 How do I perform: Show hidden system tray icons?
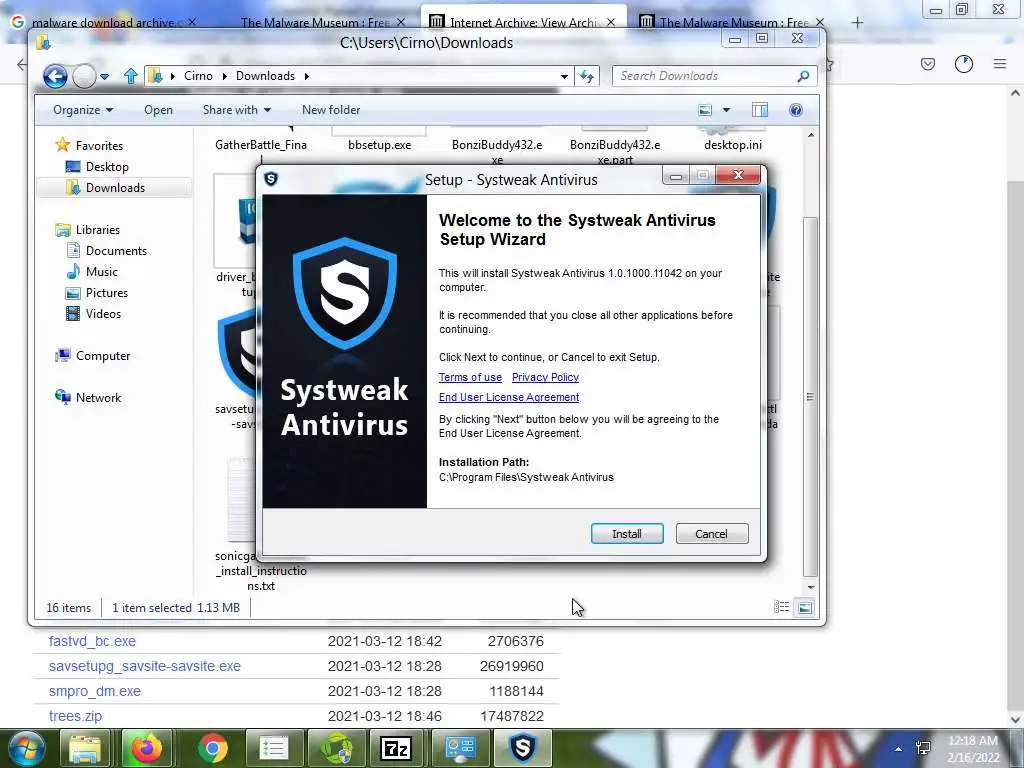(x=899, y=748)
